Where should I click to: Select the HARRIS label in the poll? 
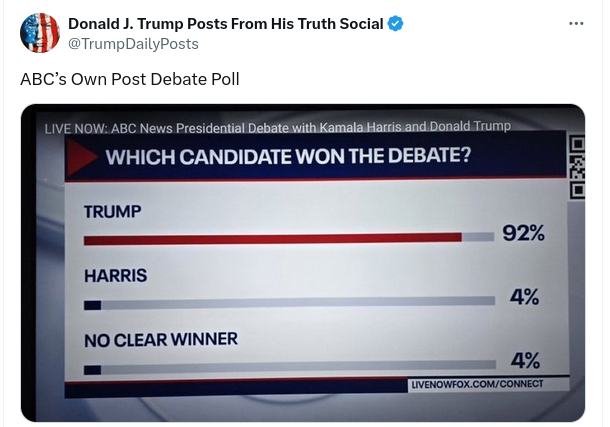click(116, 275)
